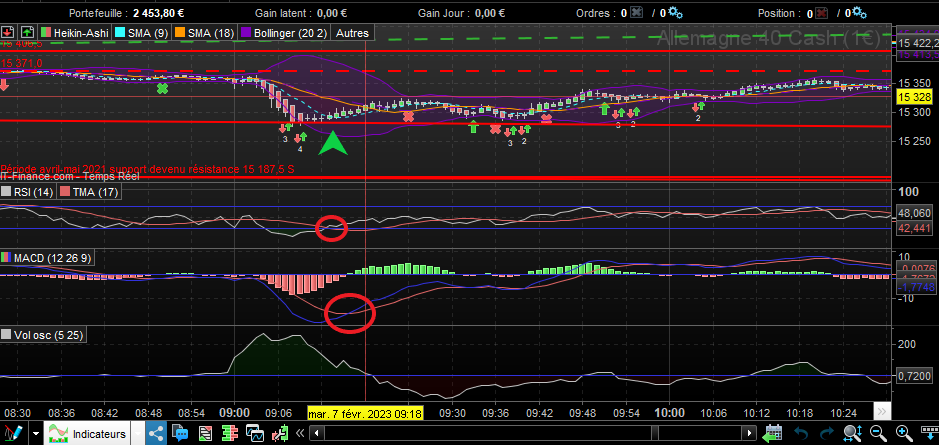
Task: Click the MACD value label -1,7748
Action: [x=916, y=287]
